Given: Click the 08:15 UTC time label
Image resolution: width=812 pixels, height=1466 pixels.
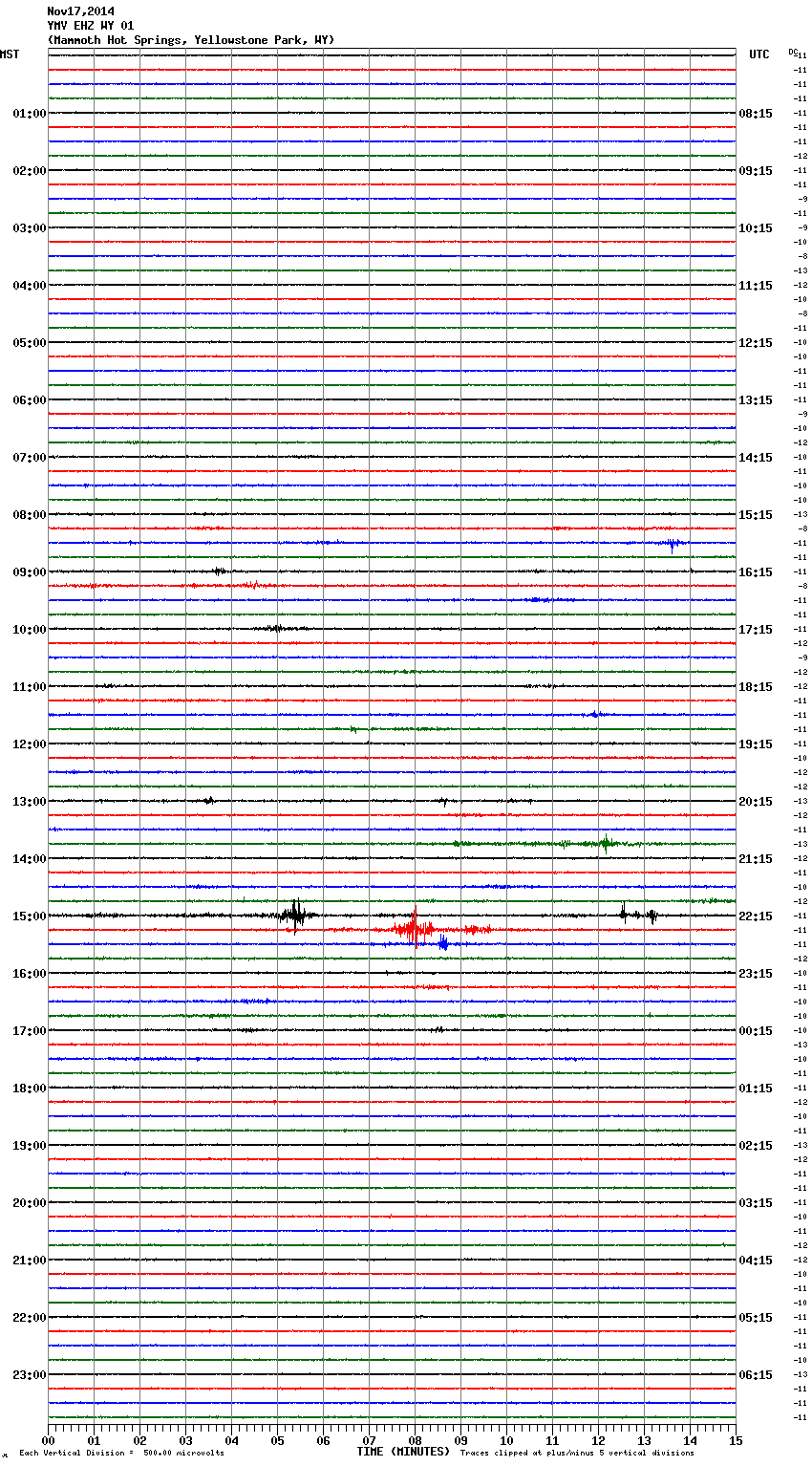Looking at the screenshot, I should (x=756, y=114).
